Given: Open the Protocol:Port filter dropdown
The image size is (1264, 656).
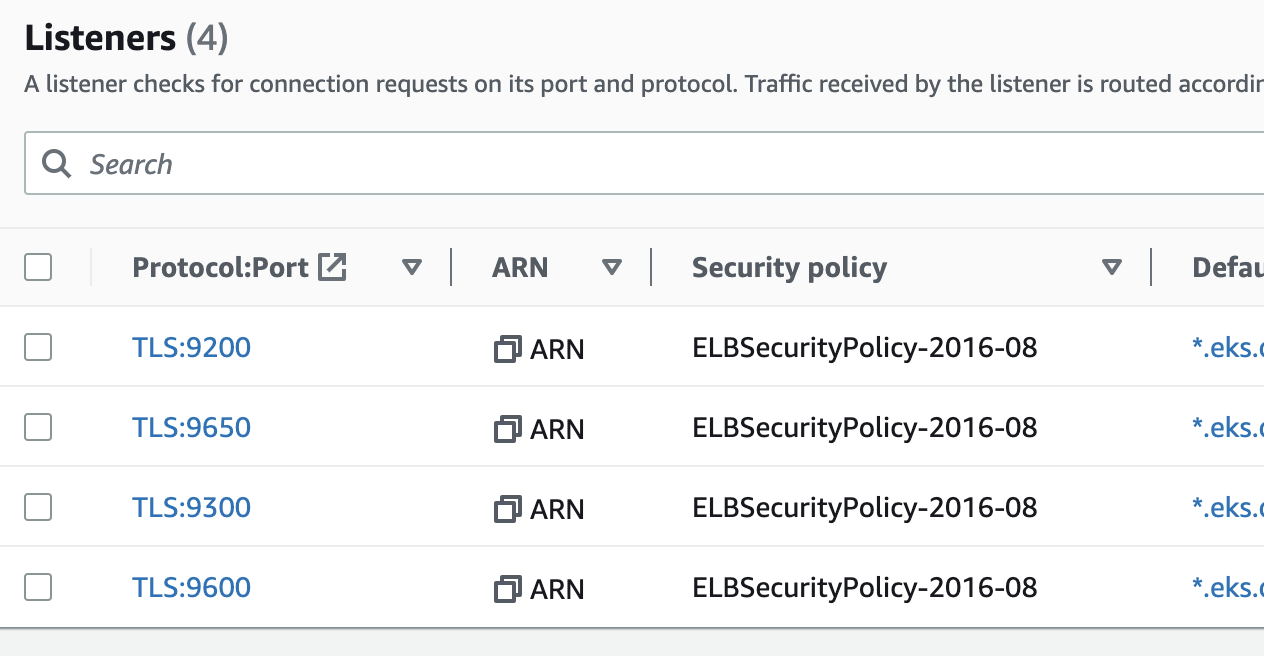Looking at the screenshot, I should point(411,267).
